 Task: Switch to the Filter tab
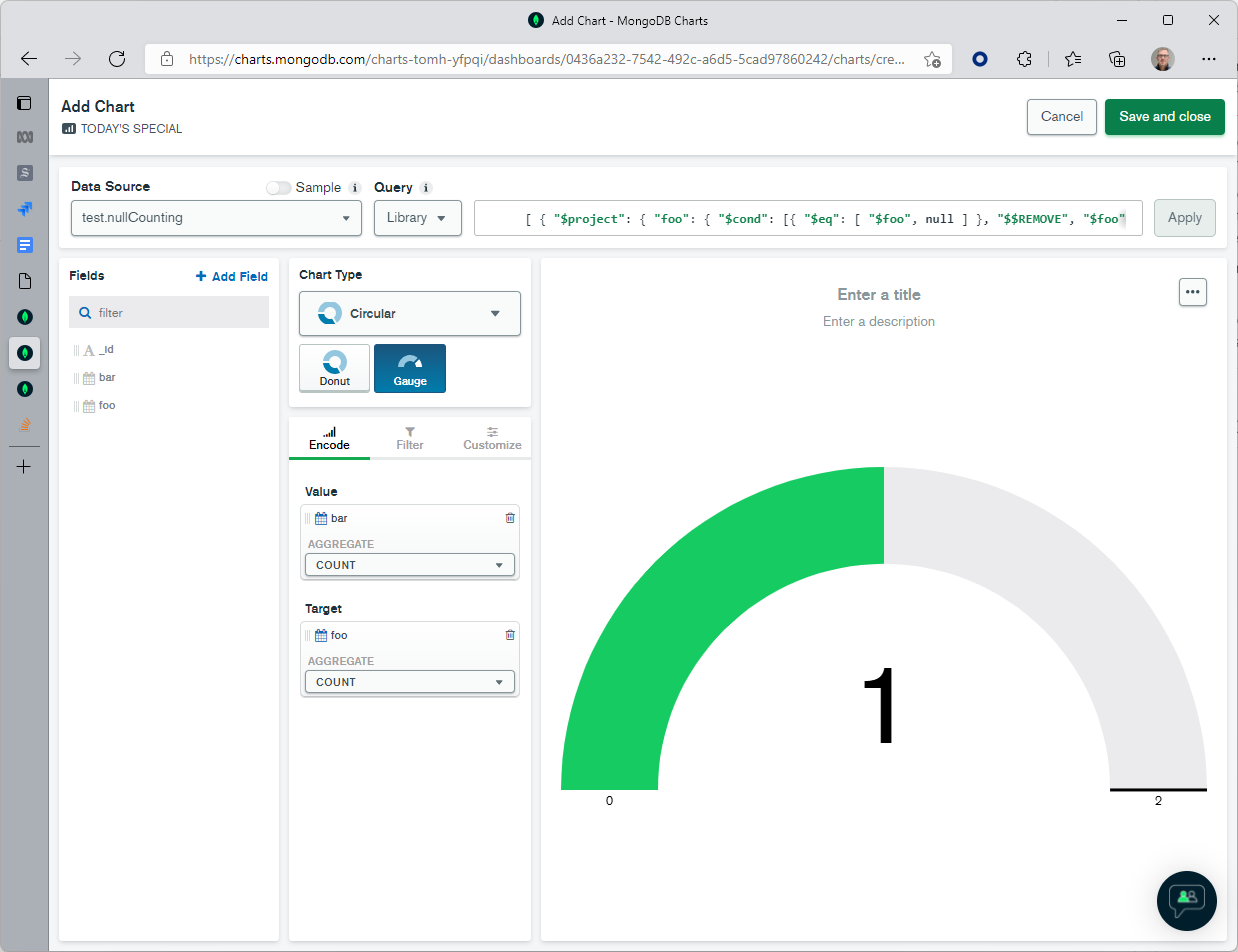410,438
